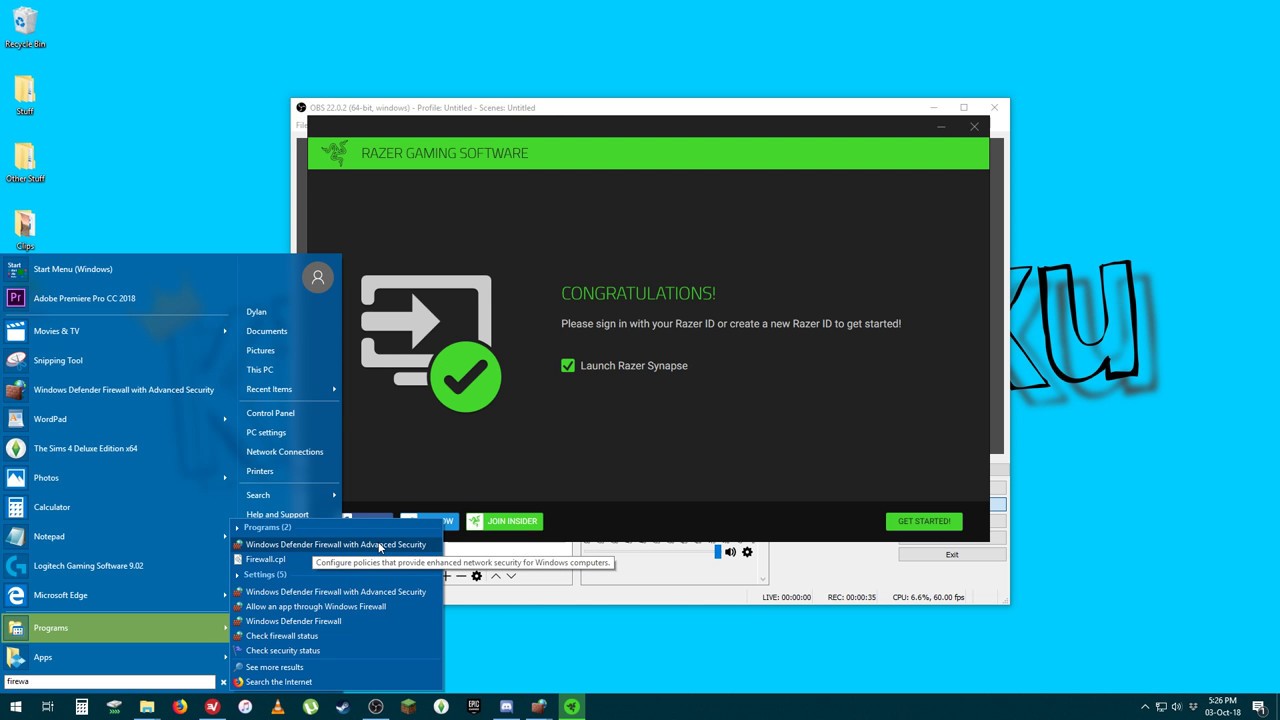Expand the Search submenu arrow
This screenshot has width=1280, height=720.
point(334,495)
